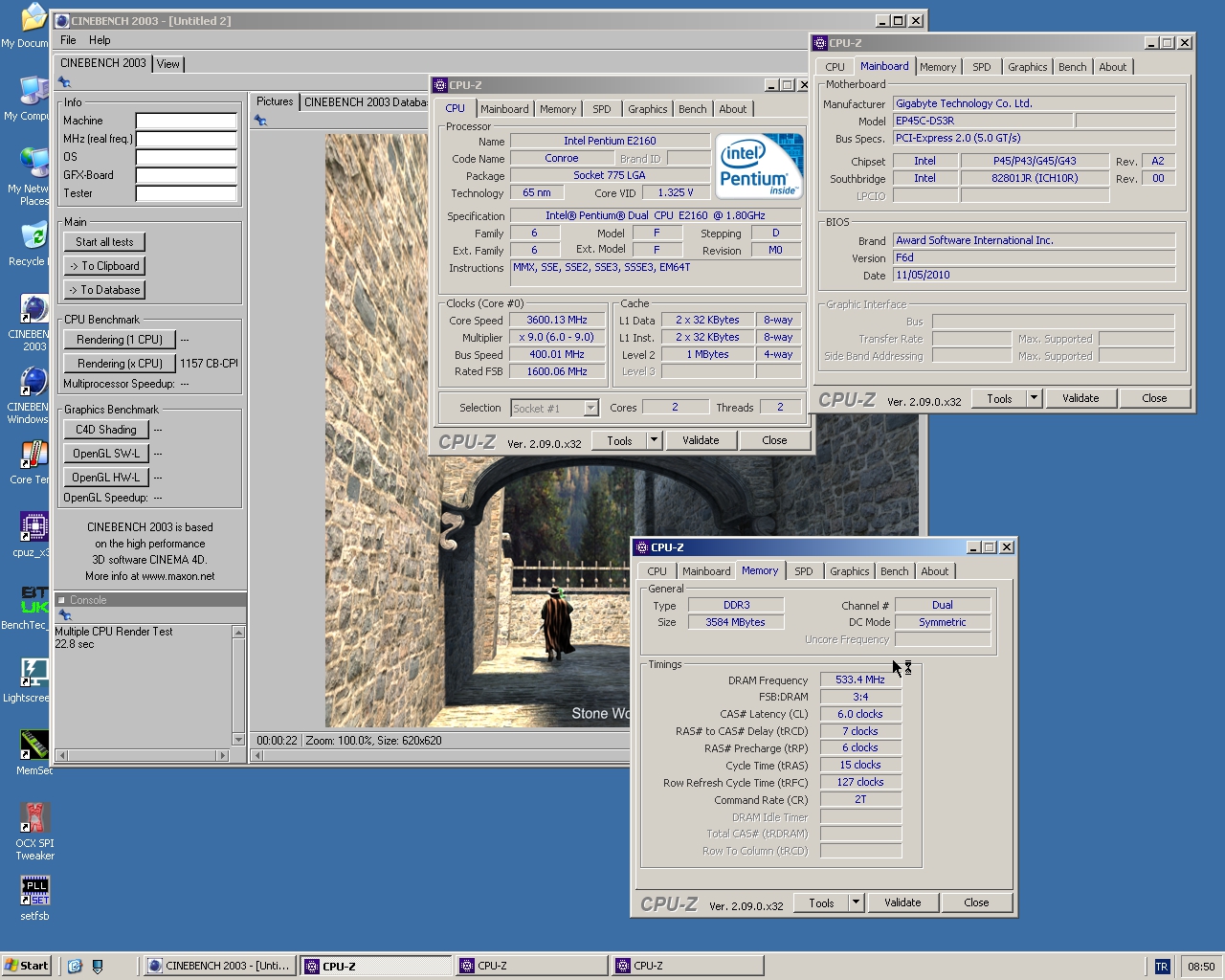Viewport: 1225px width, 980px height.
Task: Click the Intel Pentium inside logo
Action: click(760, 167)
